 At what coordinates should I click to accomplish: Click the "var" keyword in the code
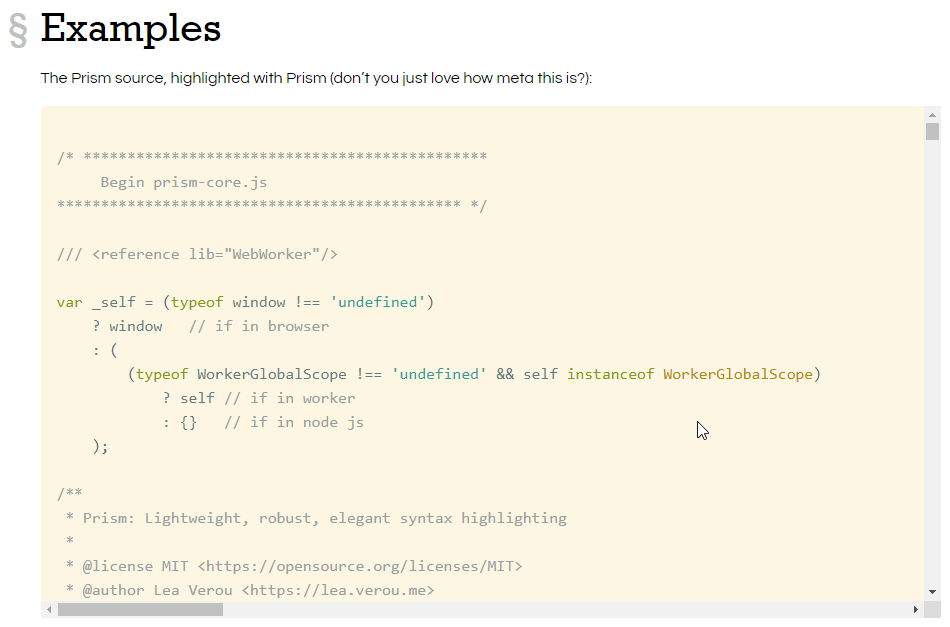click(x=70, y=302)
